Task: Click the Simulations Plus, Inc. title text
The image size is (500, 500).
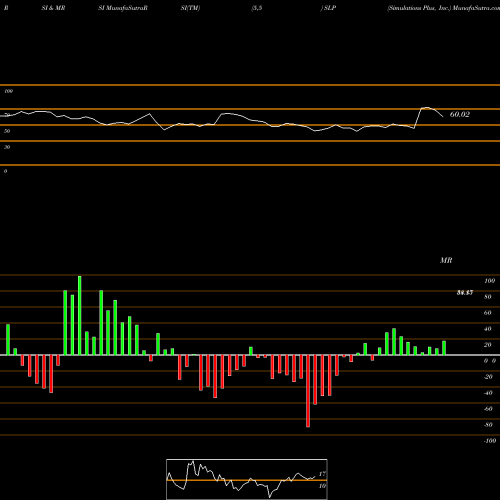Action: pyautogui.click(x=419, y=8)
